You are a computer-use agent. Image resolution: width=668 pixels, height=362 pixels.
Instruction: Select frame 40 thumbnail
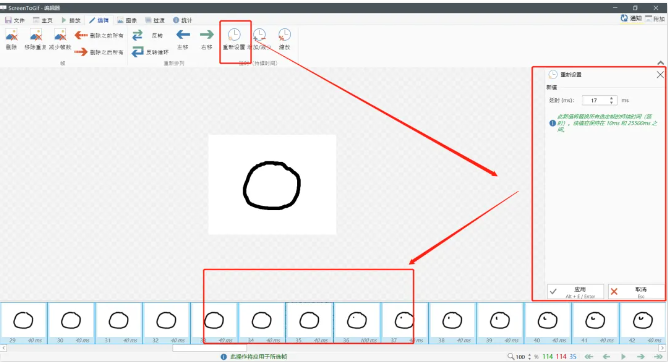point(548,323)
